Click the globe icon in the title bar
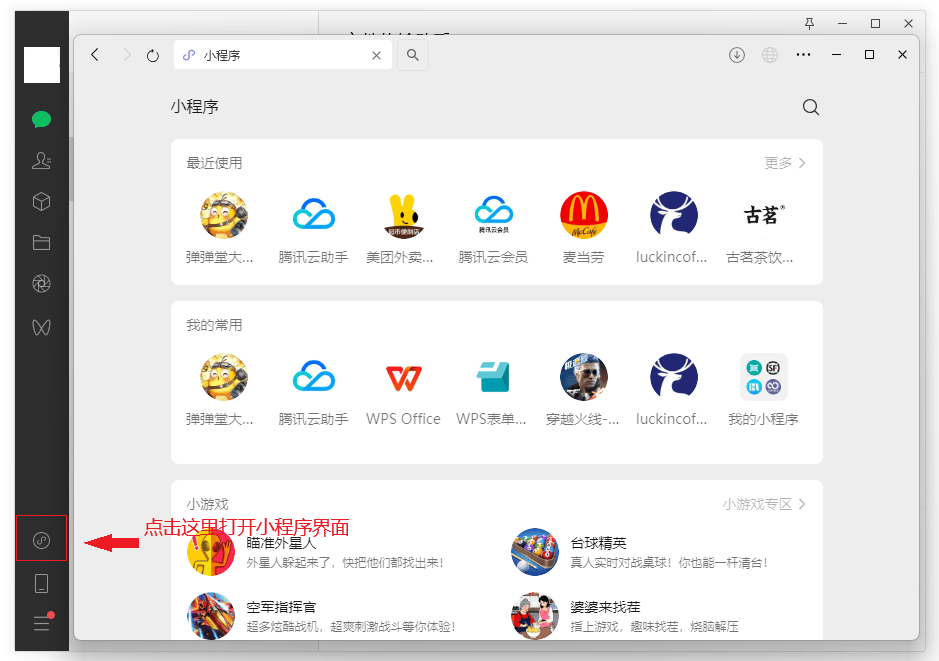The height and width of the screenshot is (661, 939). click(x=770, y=55)
